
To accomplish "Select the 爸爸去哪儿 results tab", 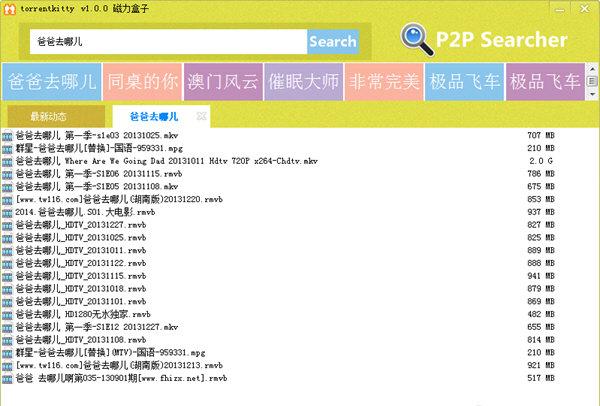I will [x=153, y=117].
